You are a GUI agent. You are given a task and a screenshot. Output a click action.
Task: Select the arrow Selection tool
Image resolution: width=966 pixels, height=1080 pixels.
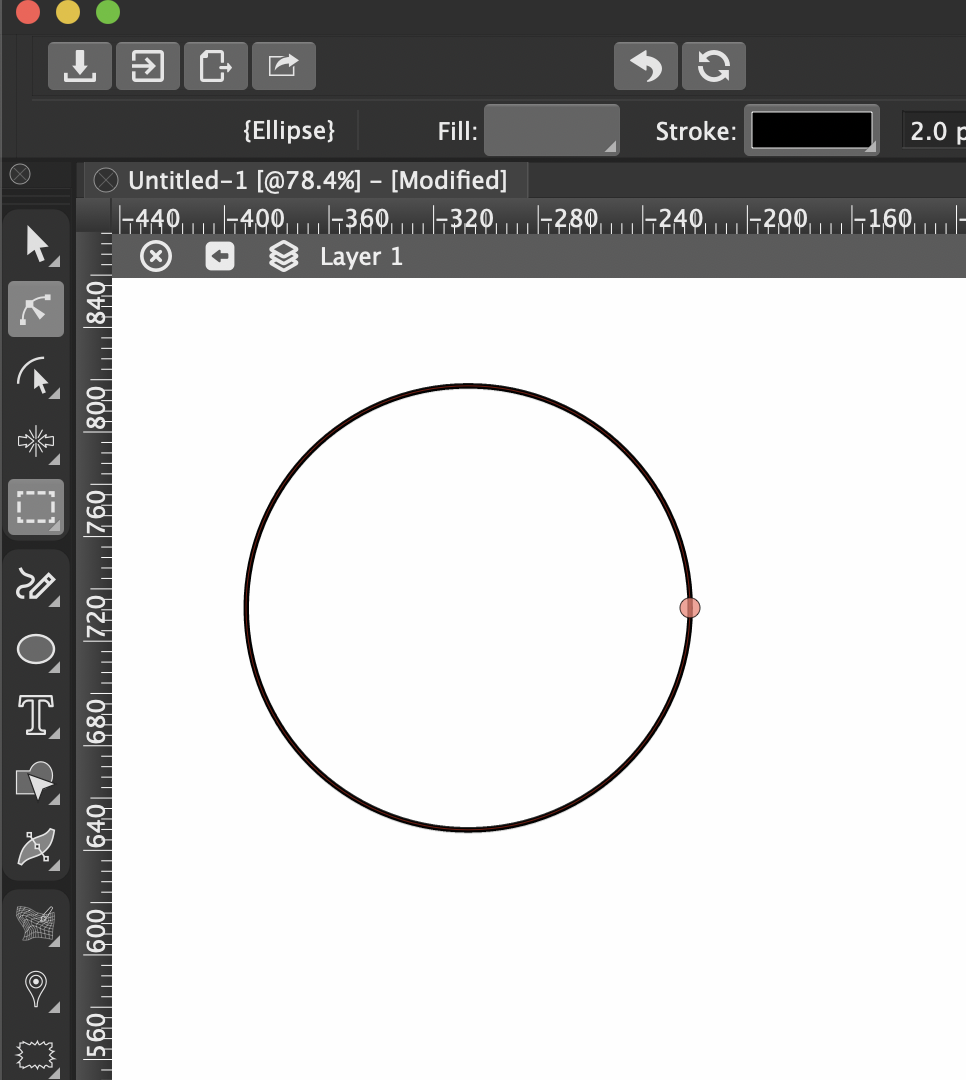point(36,244)
